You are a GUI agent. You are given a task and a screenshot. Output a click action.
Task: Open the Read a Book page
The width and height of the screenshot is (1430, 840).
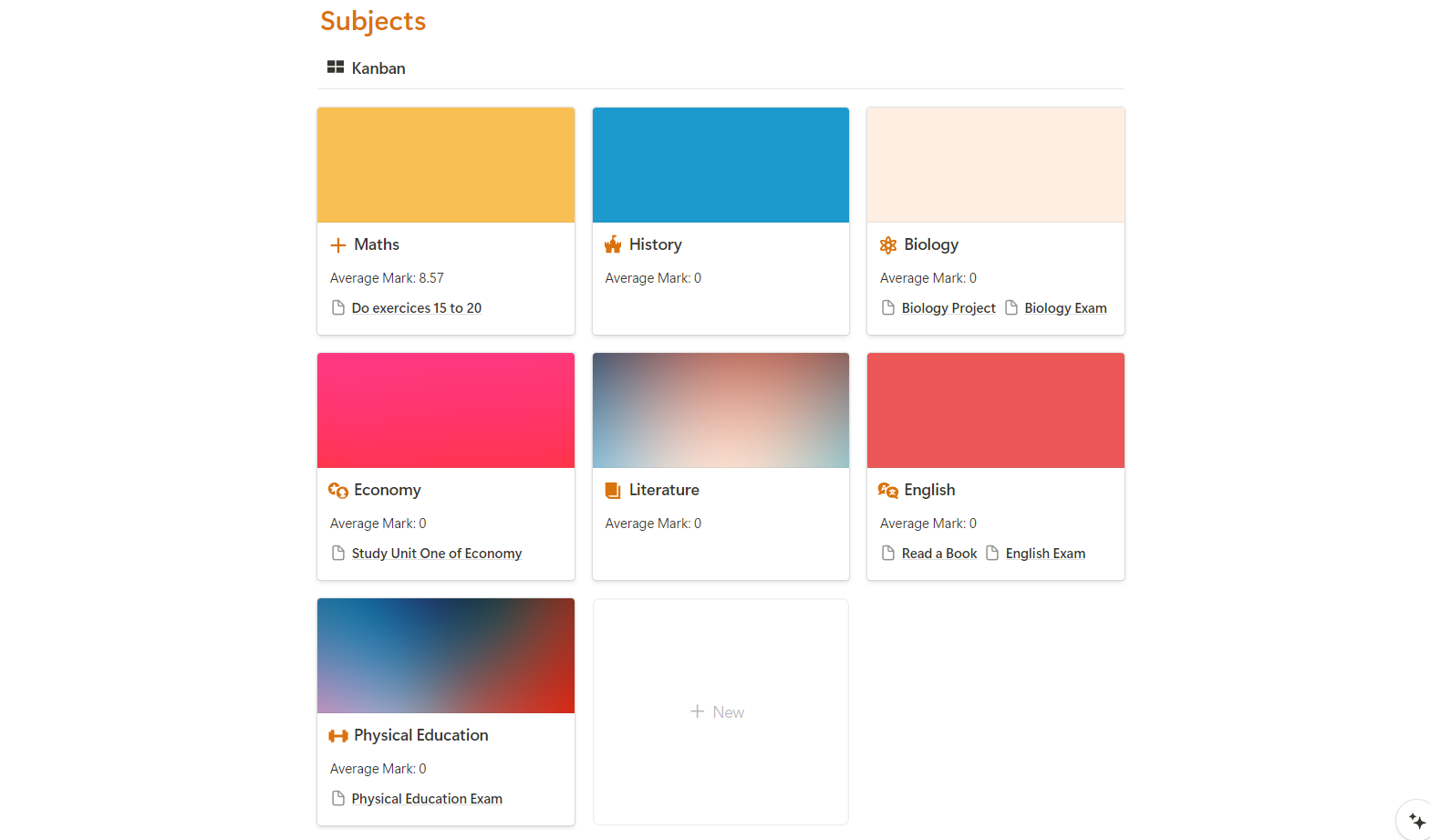click(x=938, y=554)
